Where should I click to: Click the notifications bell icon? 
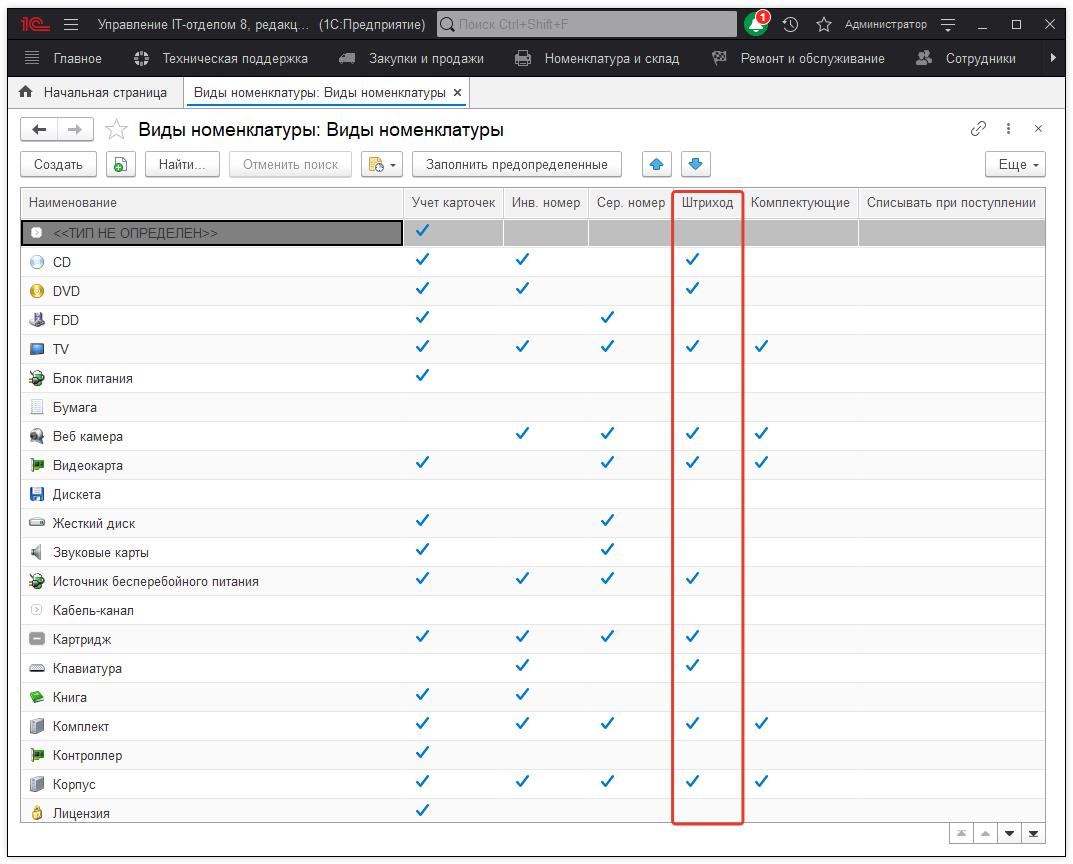click(x=756, y=24)
